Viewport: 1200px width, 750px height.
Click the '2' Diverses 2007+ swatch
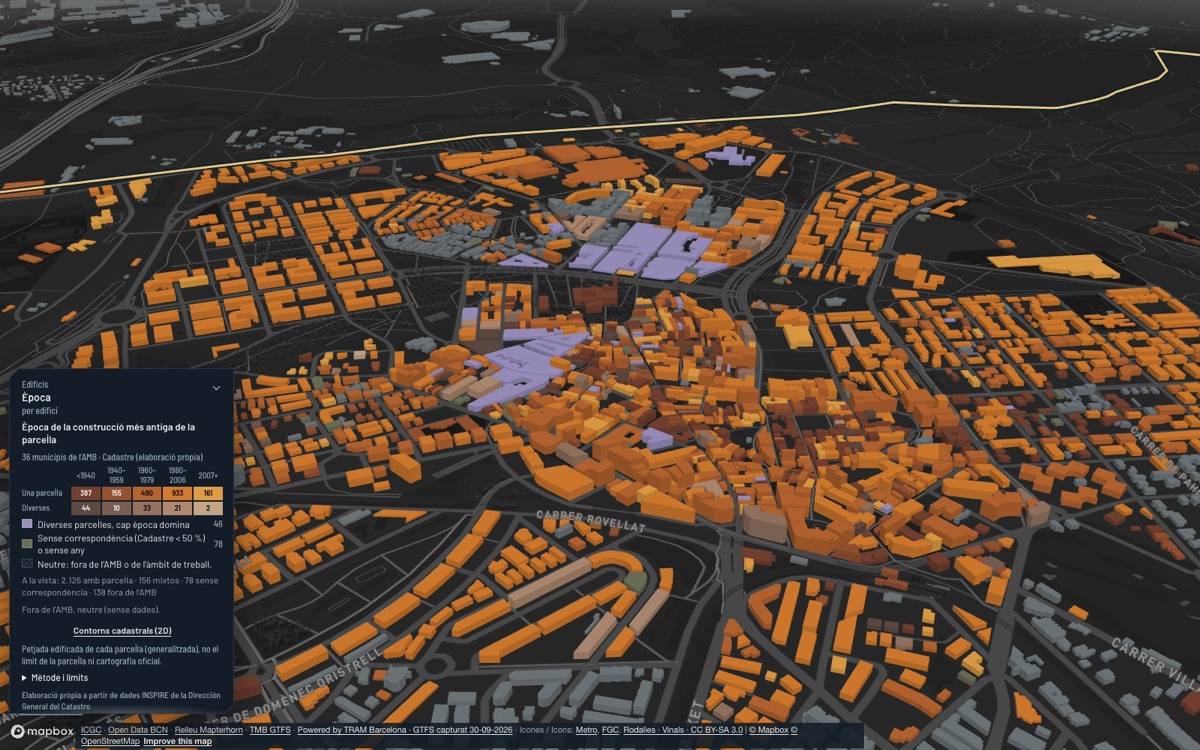[208, 508]
